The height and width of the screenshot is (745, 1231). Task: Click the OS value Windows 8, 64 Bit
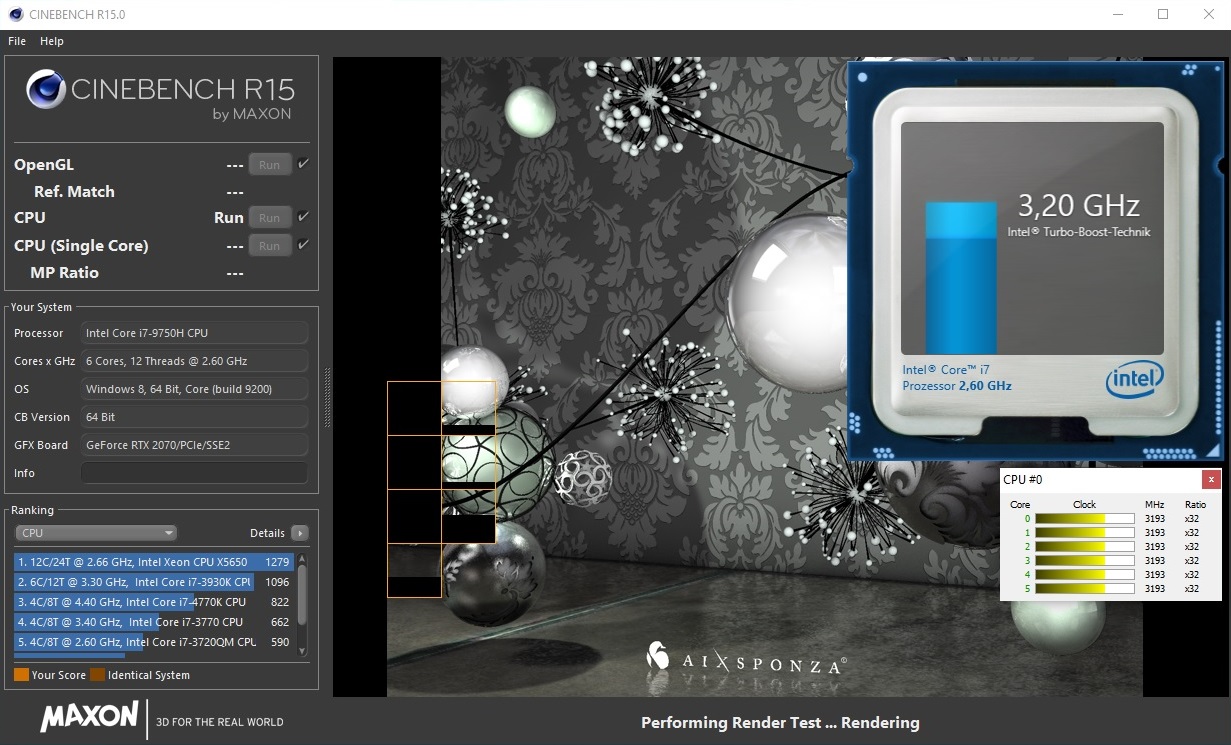point(194,389)
